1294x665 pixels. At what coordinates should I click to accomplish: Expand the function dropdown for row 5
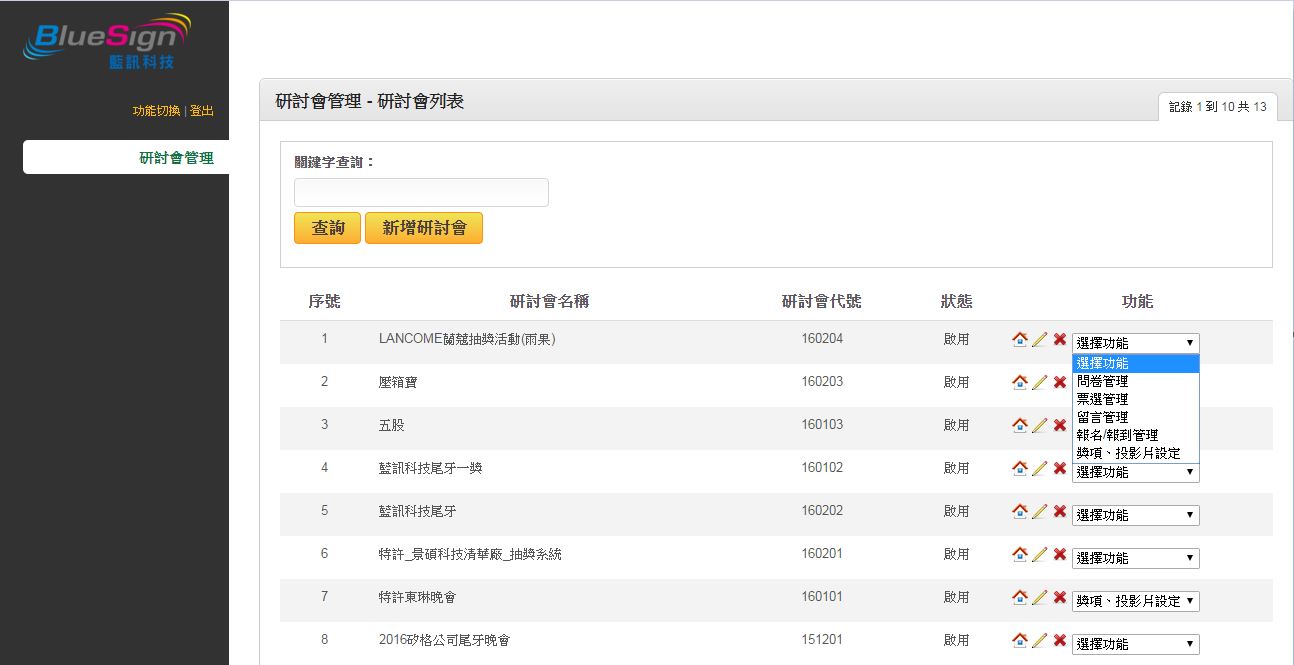point(1136,515)
